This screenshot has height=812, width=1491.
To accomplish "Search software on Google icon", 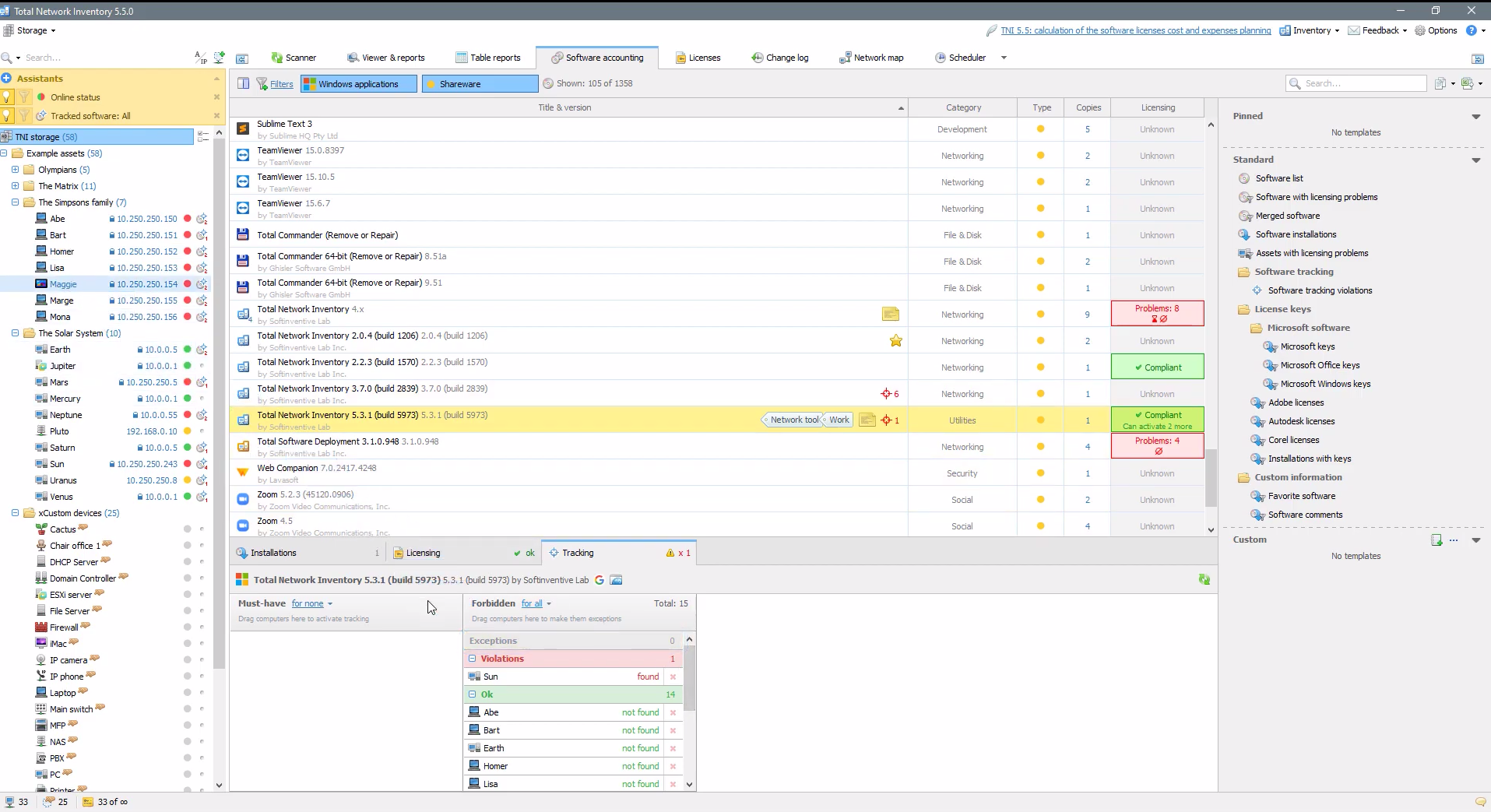I will [x=600, y=580].
